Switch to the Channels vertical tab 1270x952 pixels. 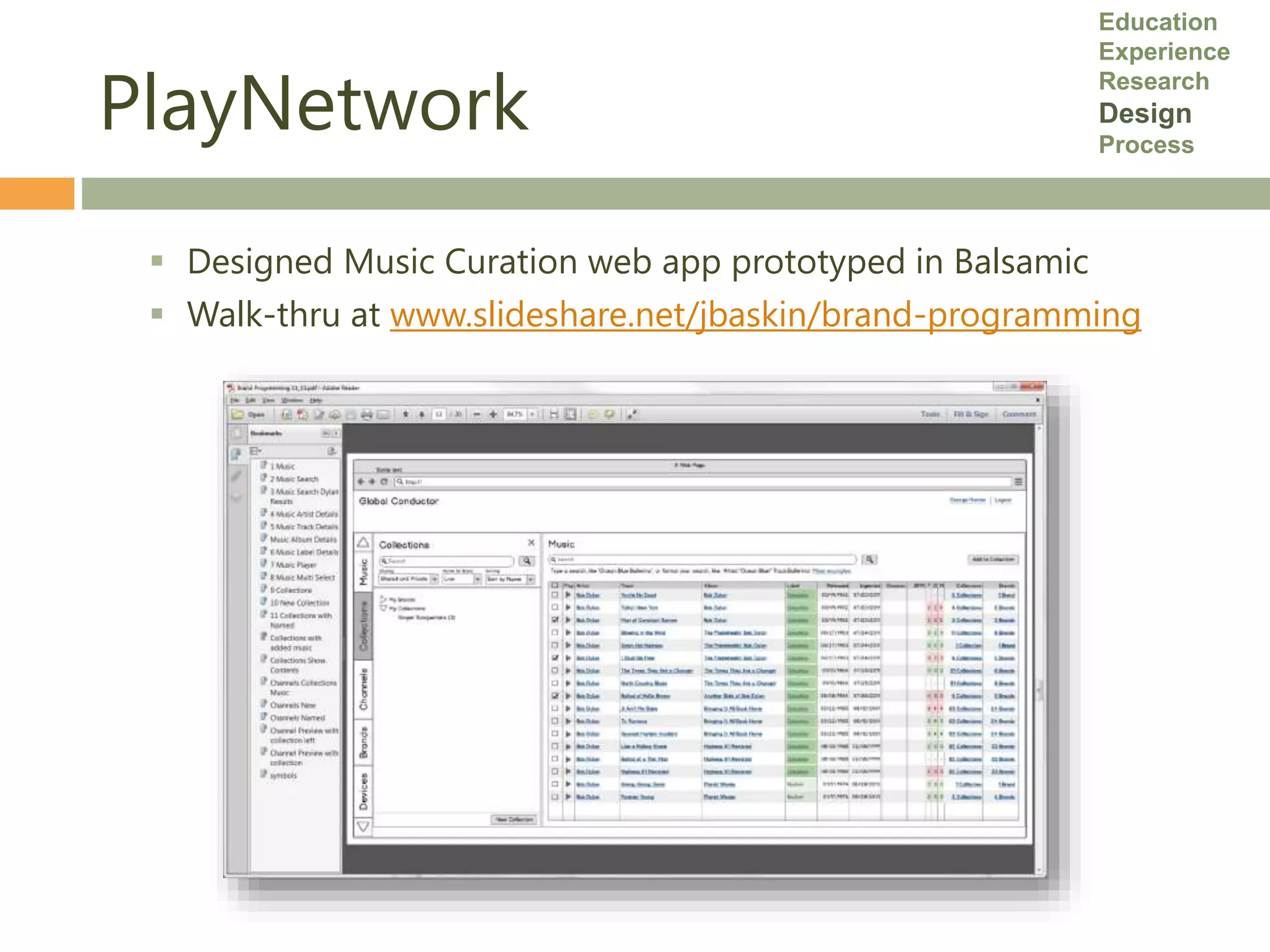coord(363,690)
